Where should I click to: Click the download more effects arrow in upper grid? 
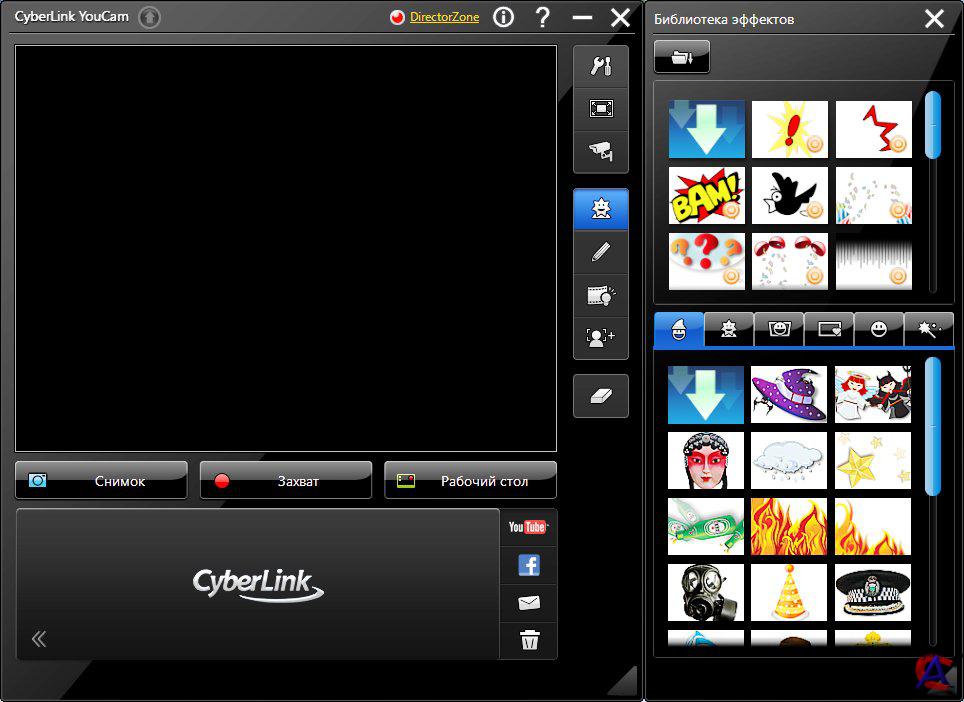pyautogui.click(x=706, y=129)
